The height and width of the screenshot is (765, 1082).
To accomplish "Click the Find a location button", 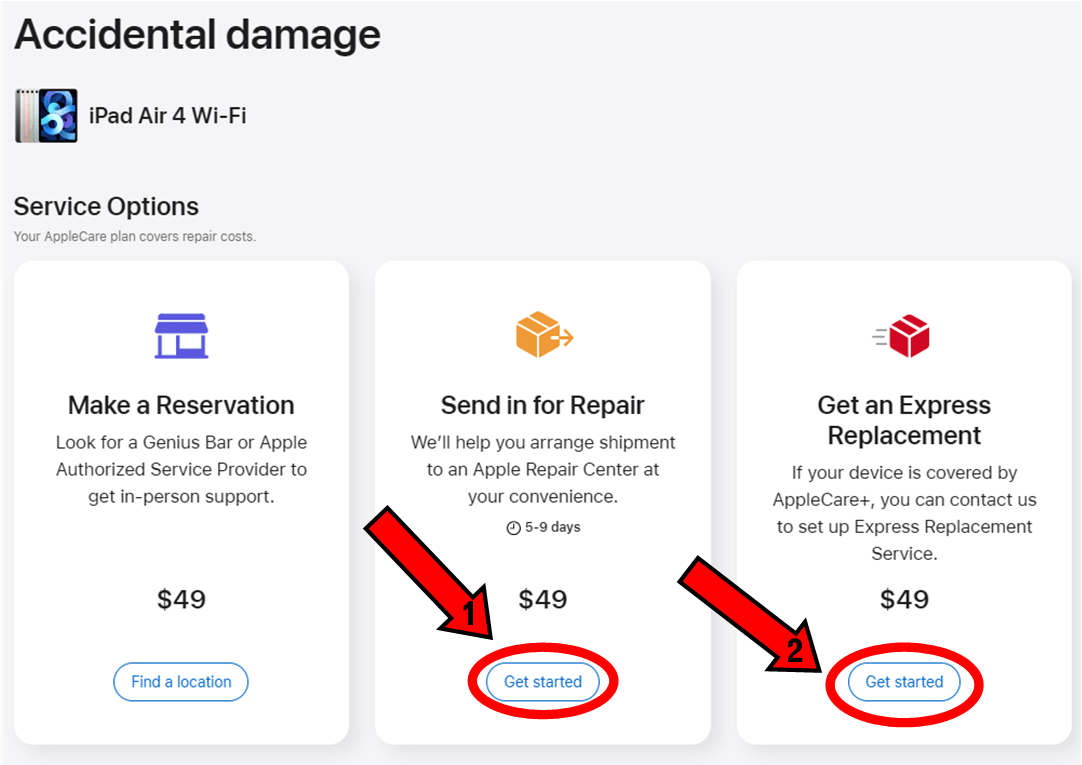I will click(x=181, y=682).
